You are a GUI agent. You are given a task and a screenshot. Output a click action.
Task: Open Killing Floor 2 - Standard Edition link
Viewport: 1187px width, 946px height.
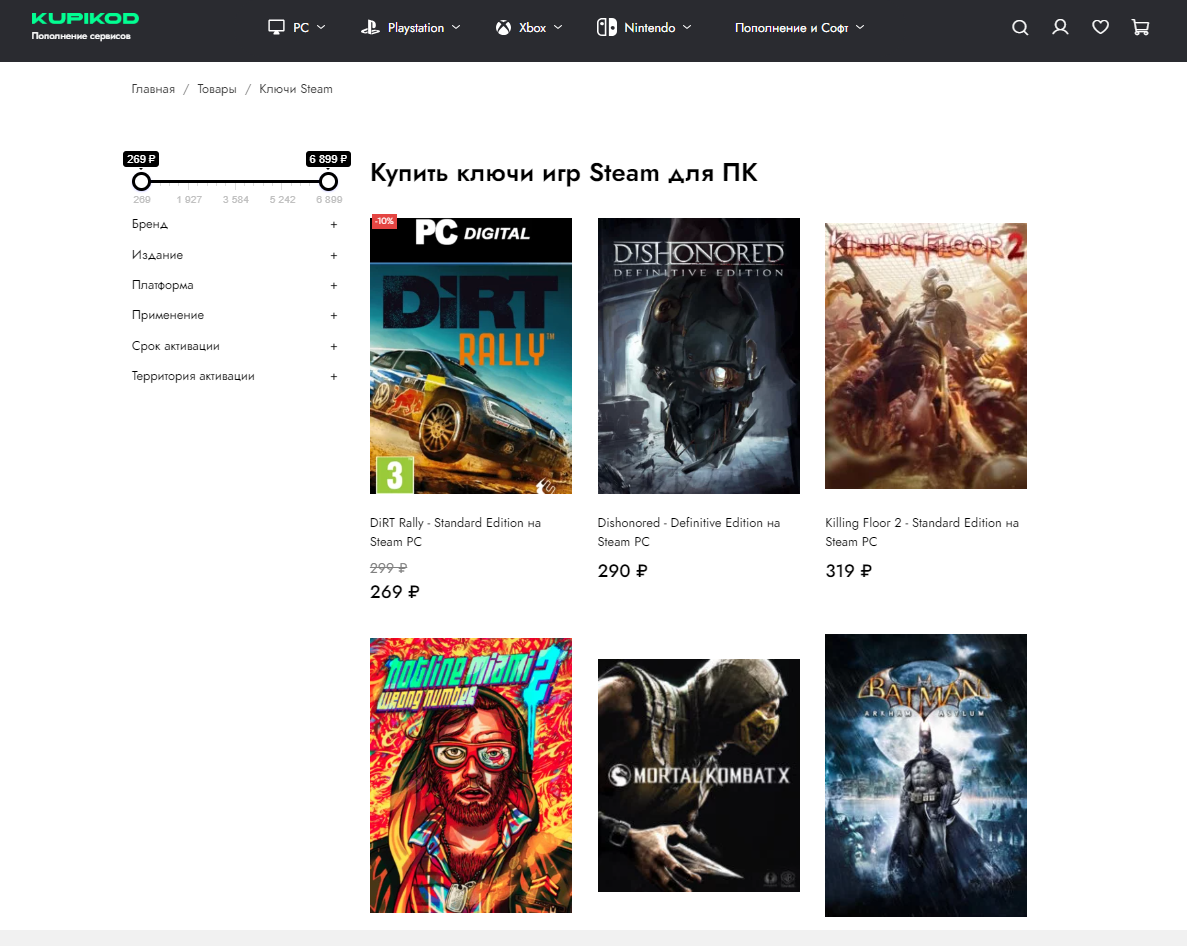[x=921, y=532]
